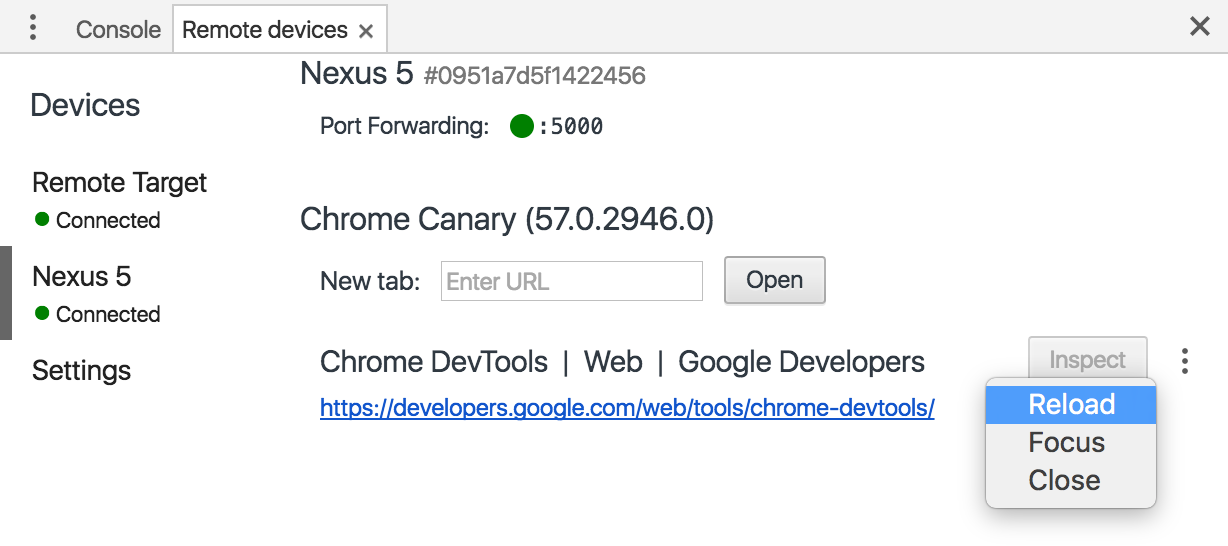The width and height of the screenshot is (1228, 546).
Task: Select the Remote devices tab
Action: 265,30
